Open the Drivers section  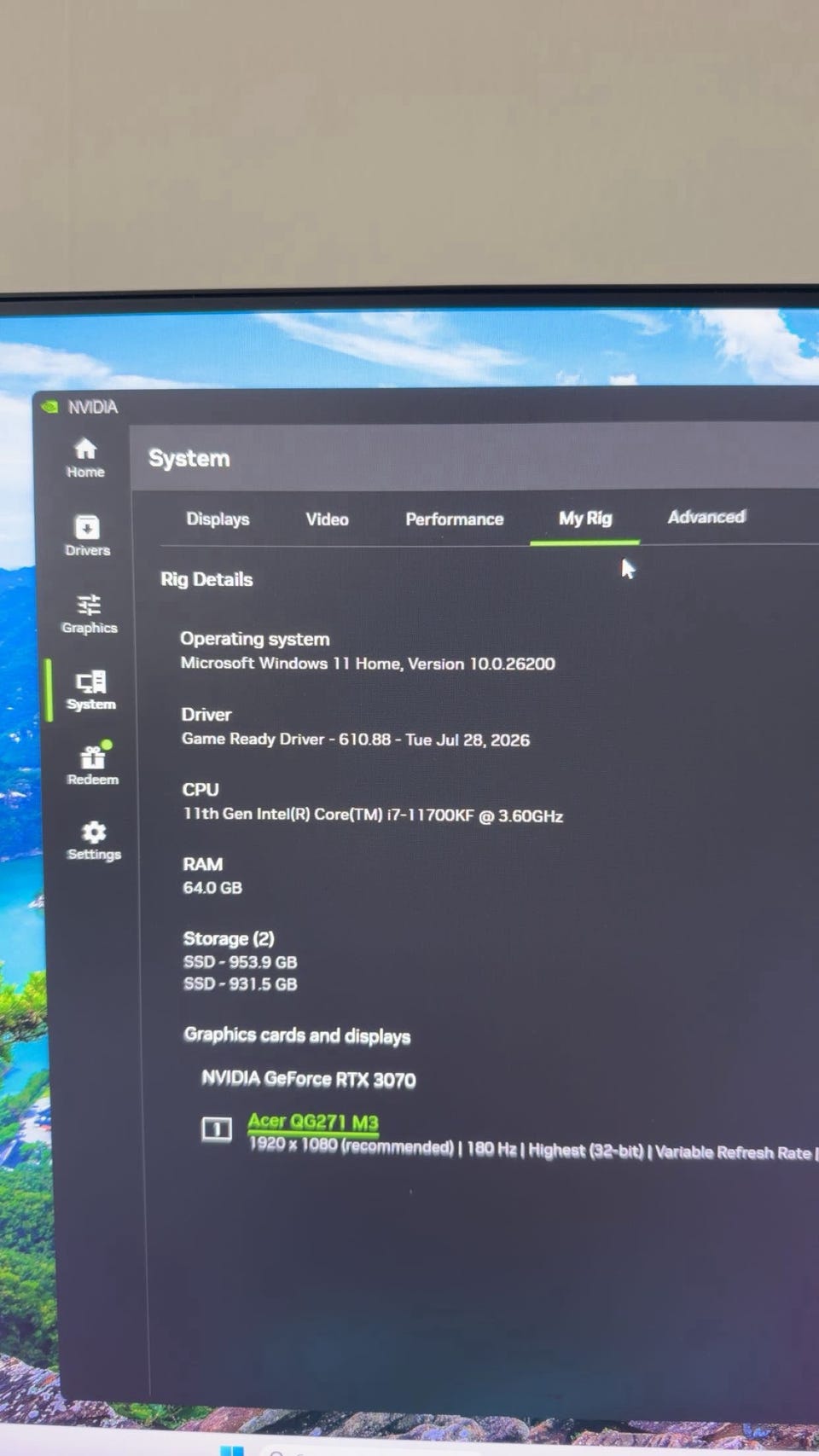(87, 536)
